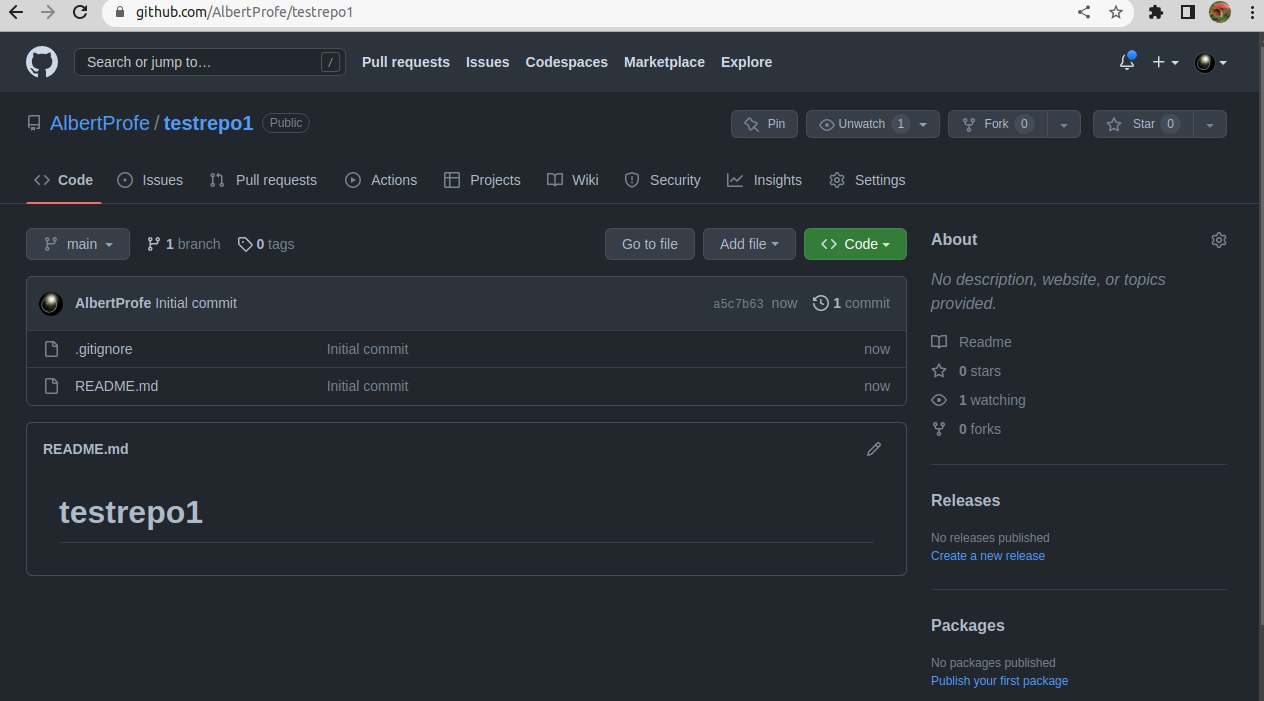Screen dimensions: 1264x701
Task: Open the README.md file in file list
Action: click(116, 386)
